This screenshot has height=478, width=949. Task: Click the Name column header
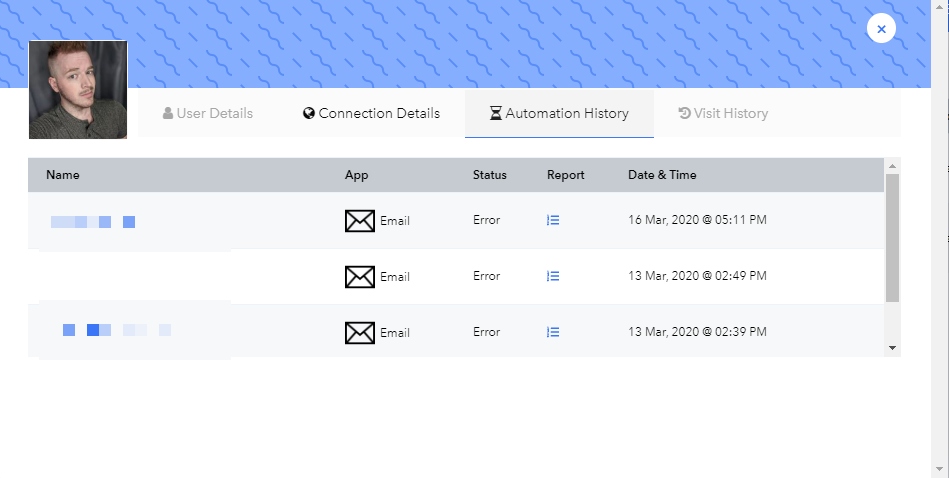[63, 175]
